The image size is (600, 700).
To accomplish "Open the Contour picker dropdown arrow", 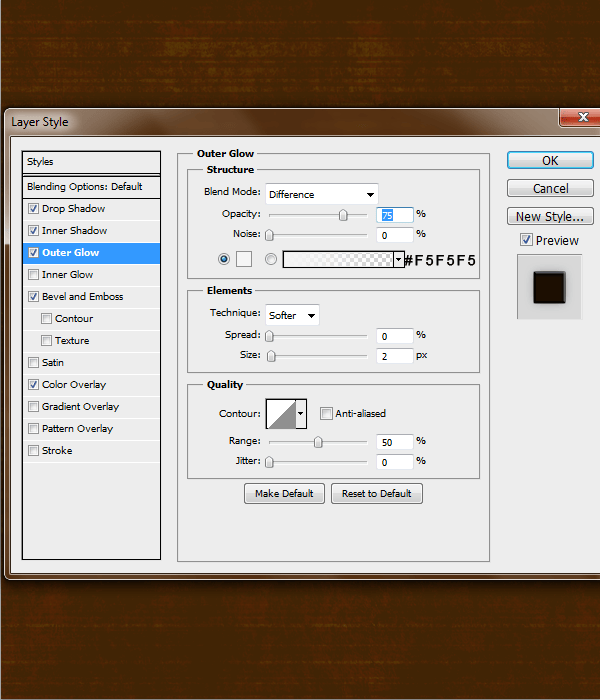I will coord(301,414).
